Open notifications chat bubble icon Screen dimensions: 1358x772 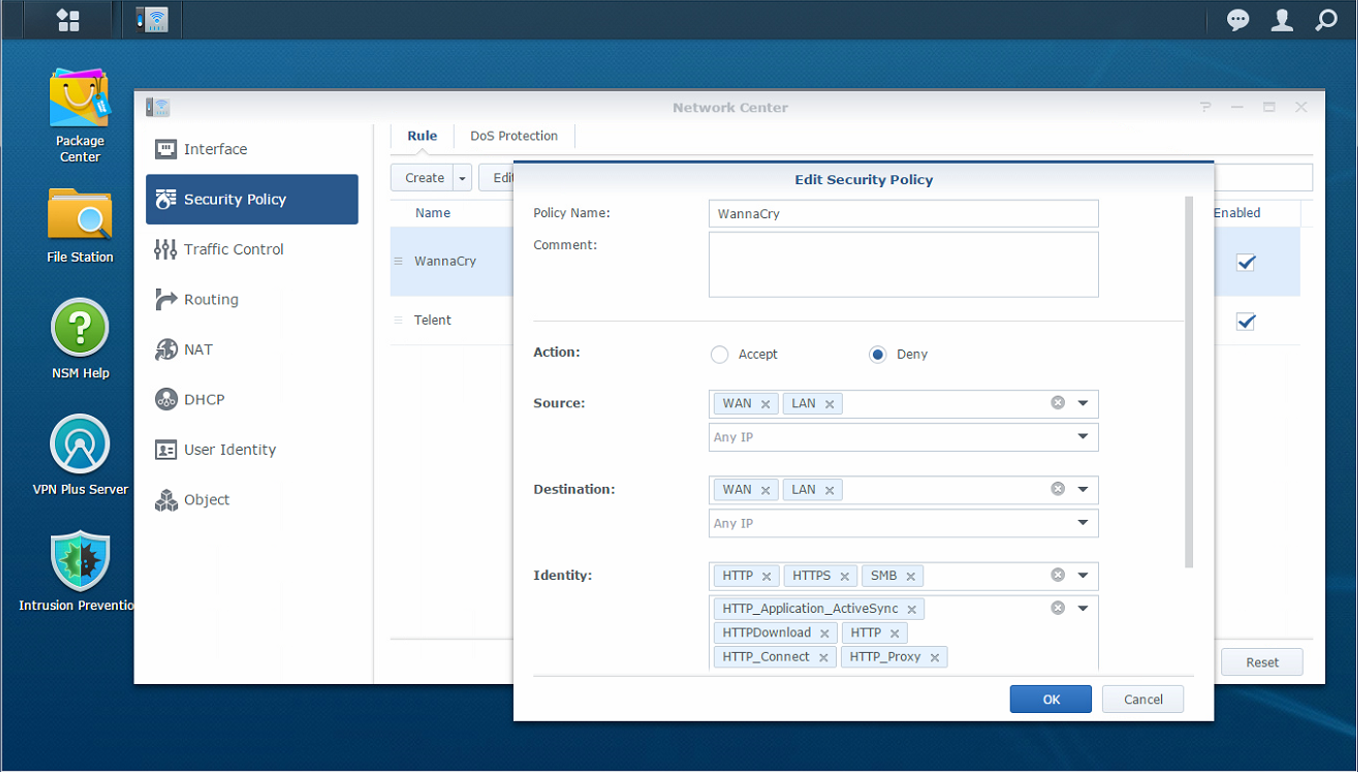pos(1238,20)
